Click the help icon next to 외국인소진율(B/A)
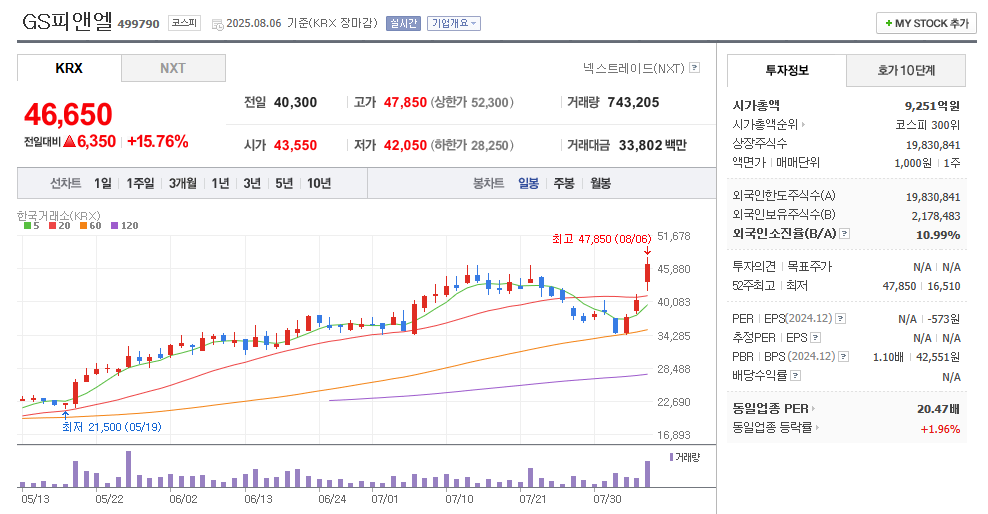The height and width of the screenshot is (514, 988). click(x=845, y=234)
